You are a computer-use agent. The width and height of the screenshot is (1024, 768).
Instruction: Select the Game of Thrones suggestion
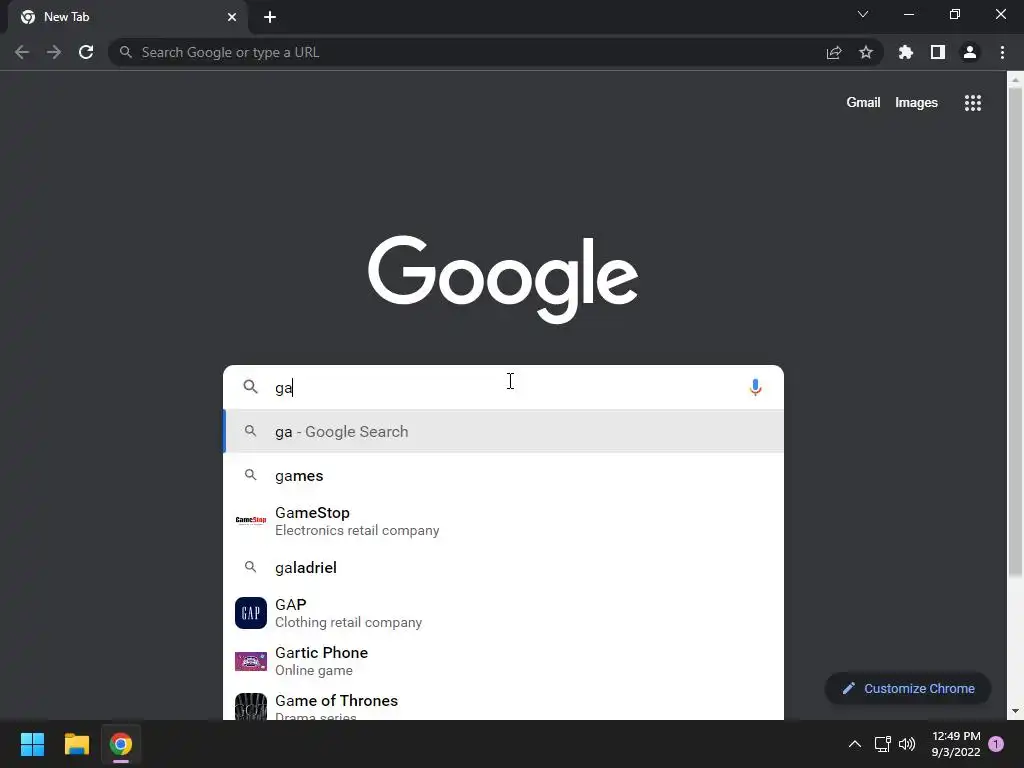[503, 705]
